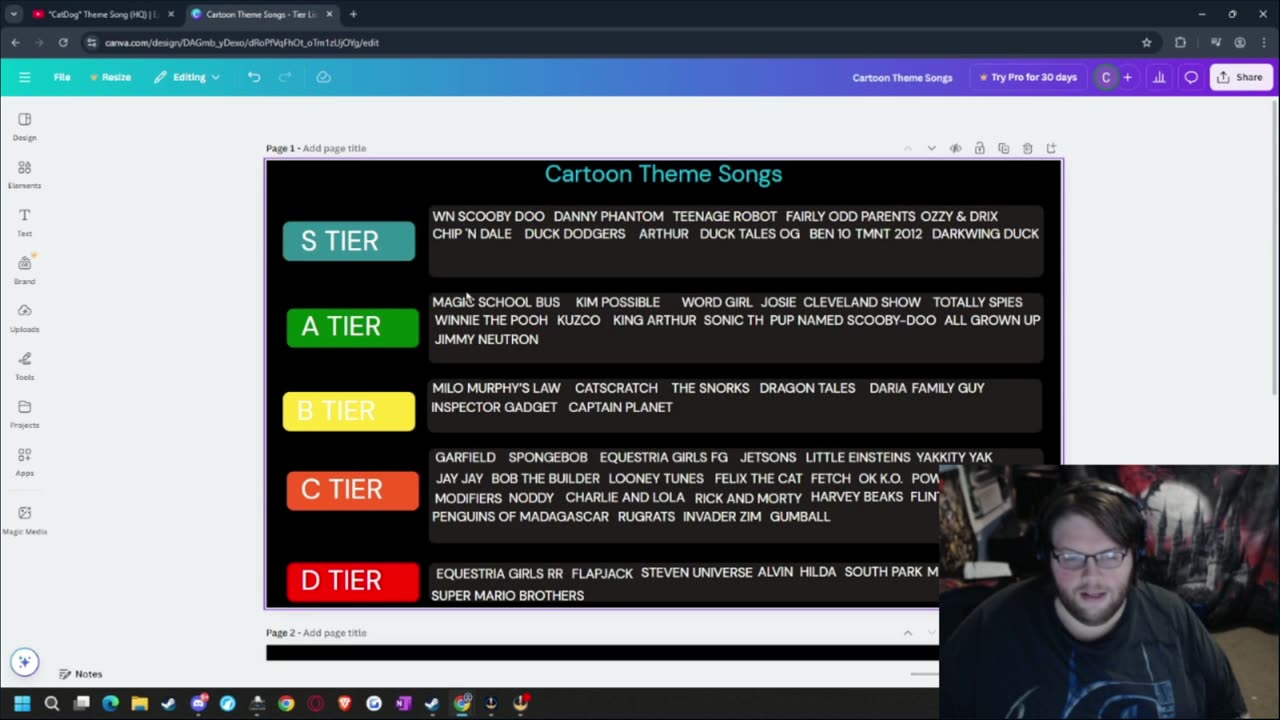Image resolution: width=1280 pixels, height=720 pixels.
Task: Open the Analytics bar chart icon
Action: click(x=1159, y=77)
